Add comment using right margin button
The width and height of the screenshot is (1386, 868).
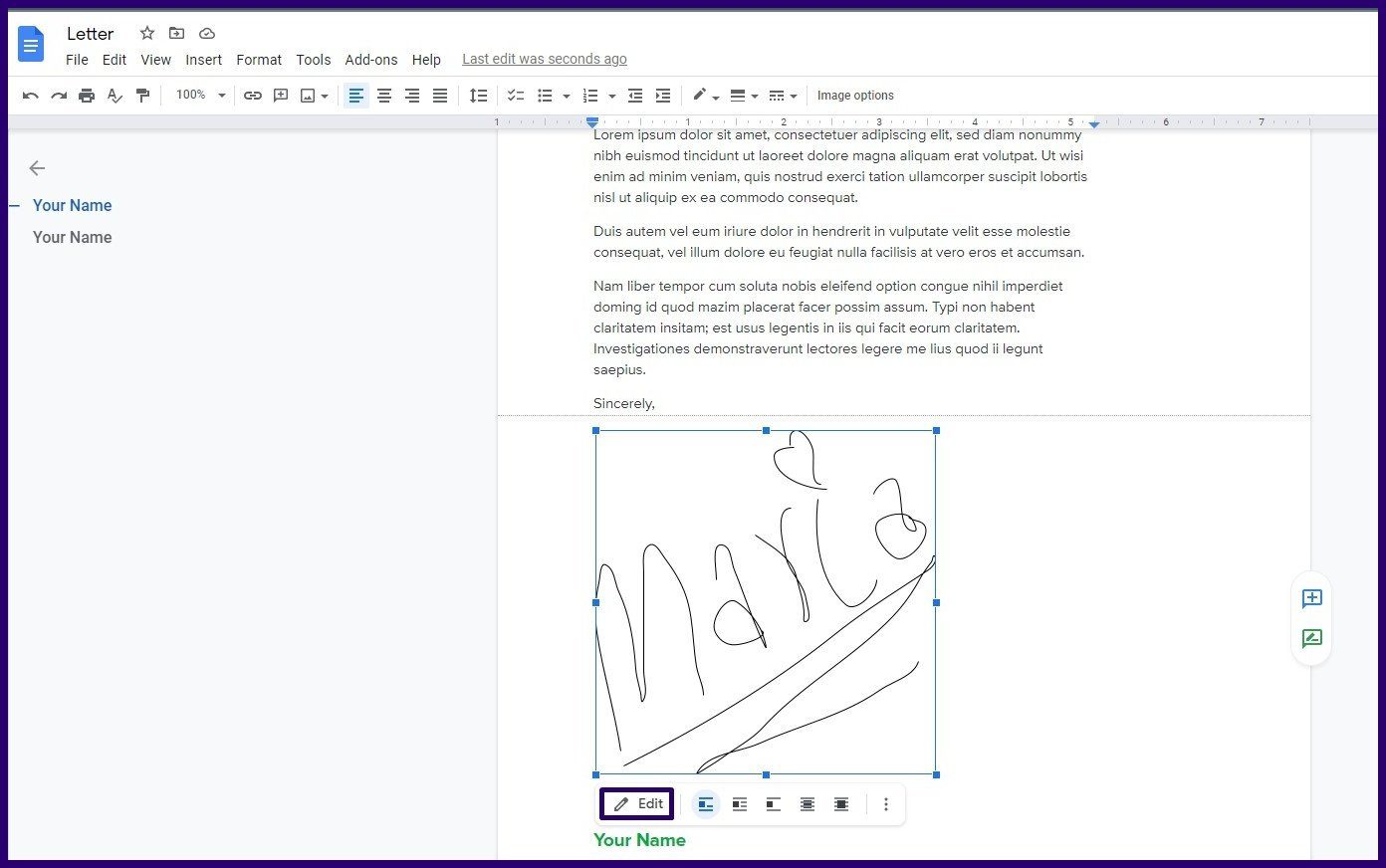[x=1312, y=598]
